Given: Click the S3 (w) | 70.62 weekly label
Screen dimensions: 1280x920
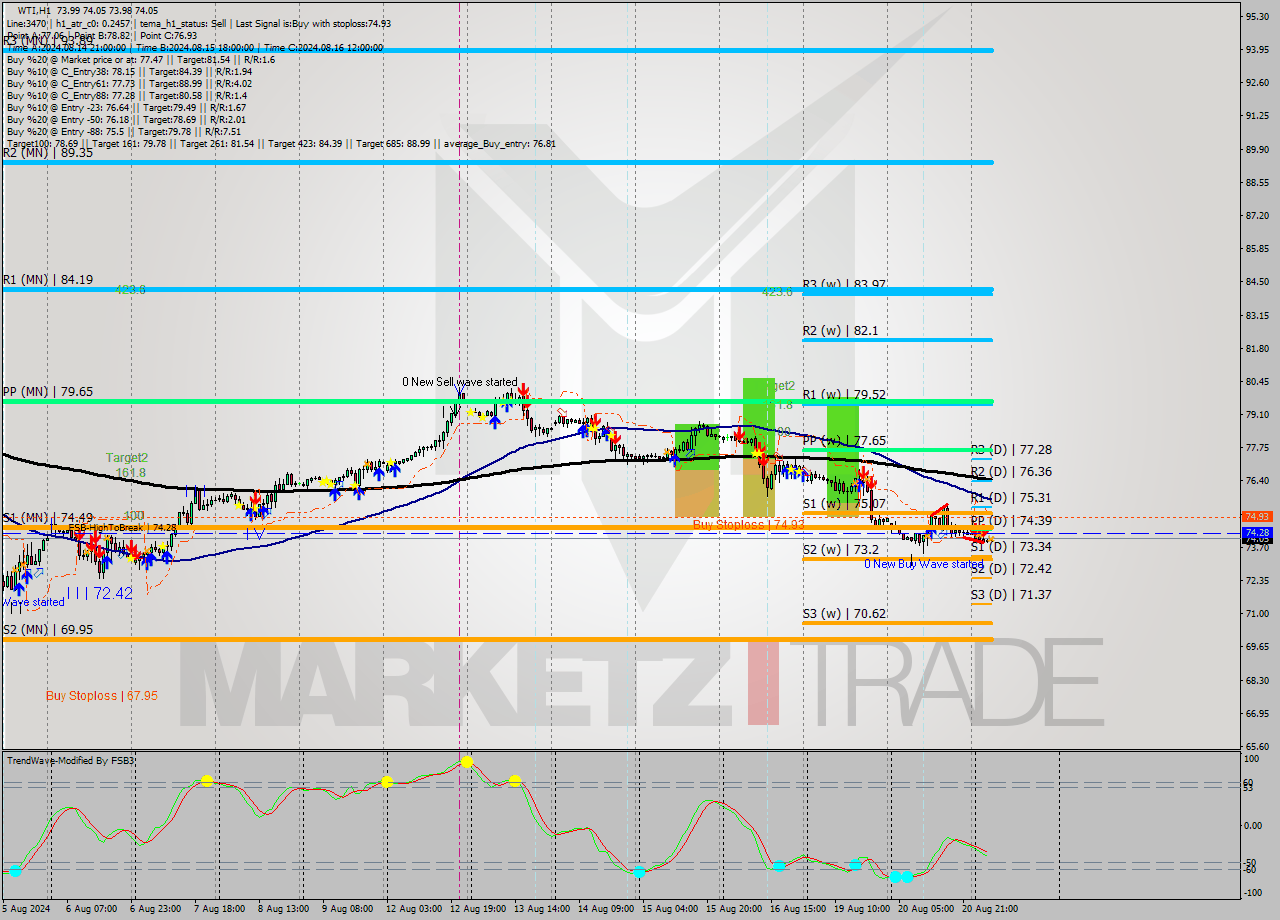Looking at the screenshot, I should click(x=844, y=614).
